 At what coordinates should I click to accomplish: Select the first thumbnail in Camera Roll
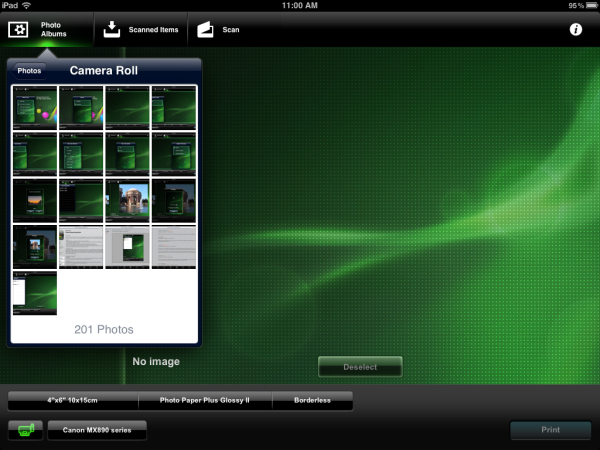(35, 108)
